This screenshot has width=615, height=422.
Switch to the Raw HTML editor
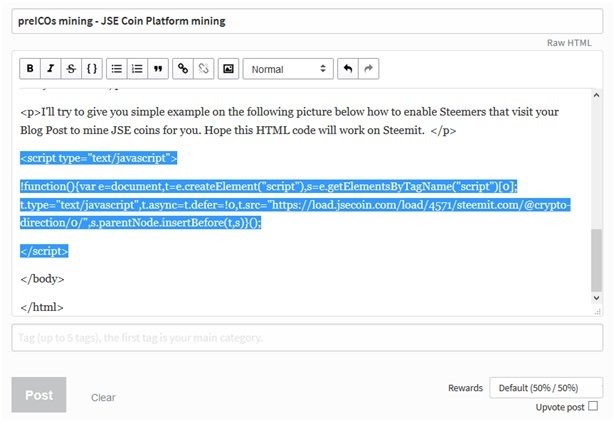pos(569,43)
